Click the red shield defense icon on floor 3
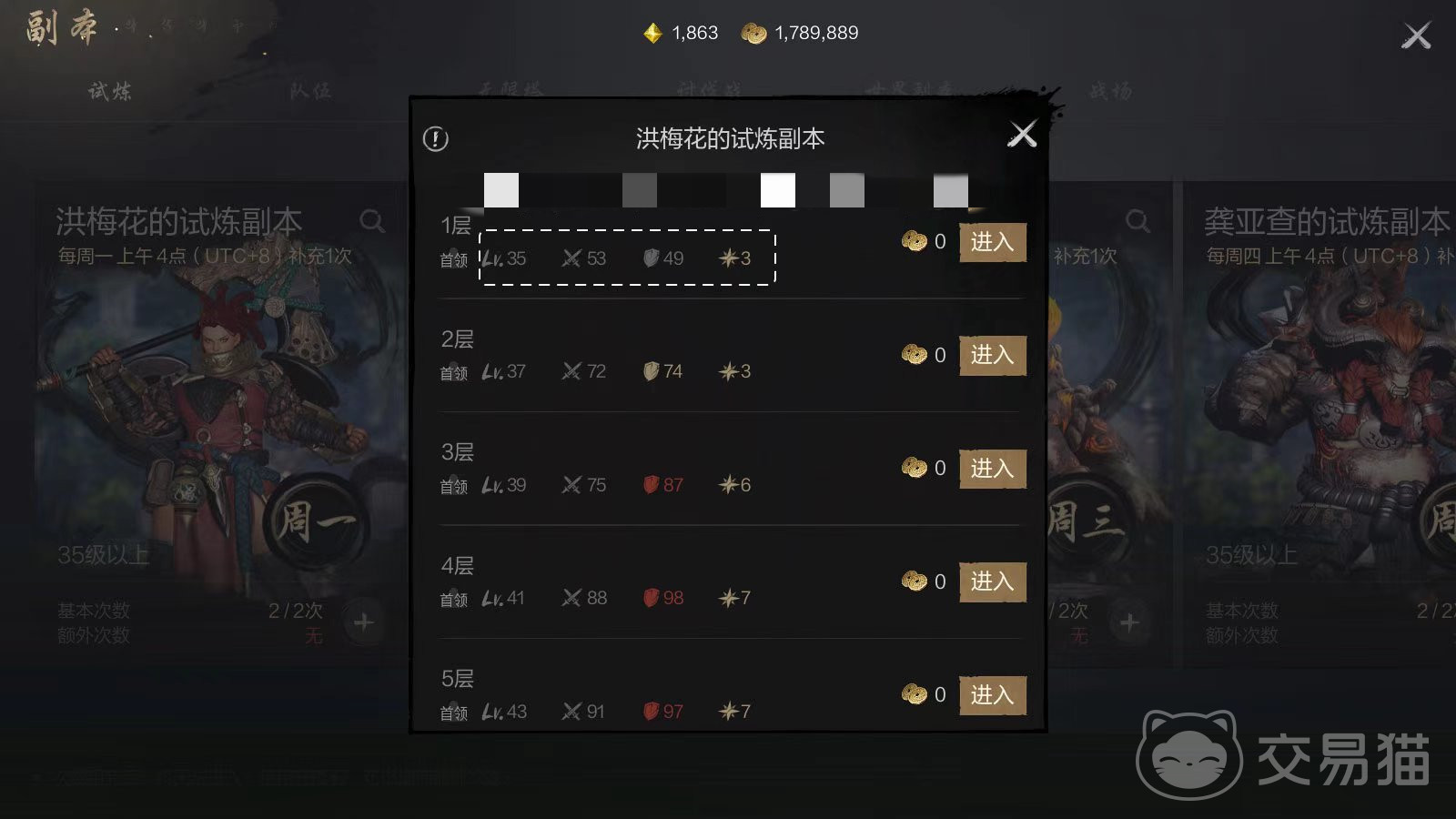This screenshot has width=1456, height=819. coord(651,485)
